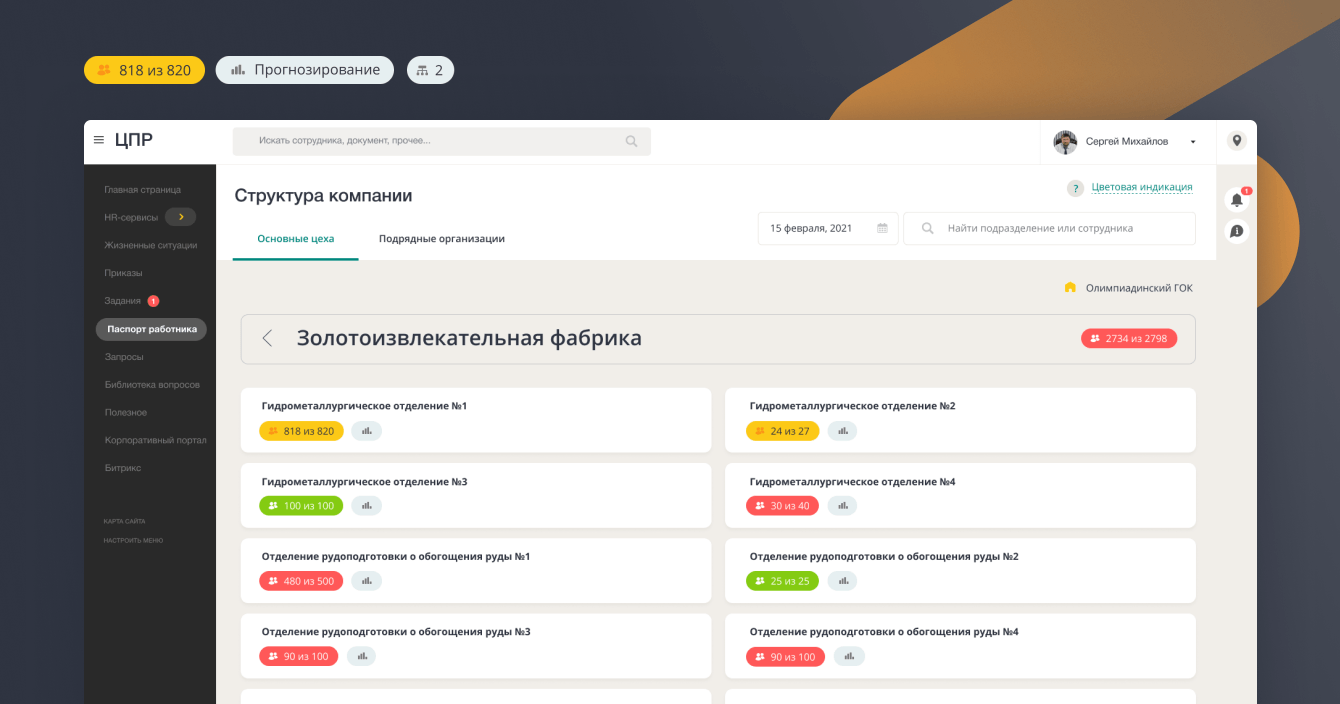
Task: Open Гидрометаллургическое отделение №1 title
Action: point(364,406)
